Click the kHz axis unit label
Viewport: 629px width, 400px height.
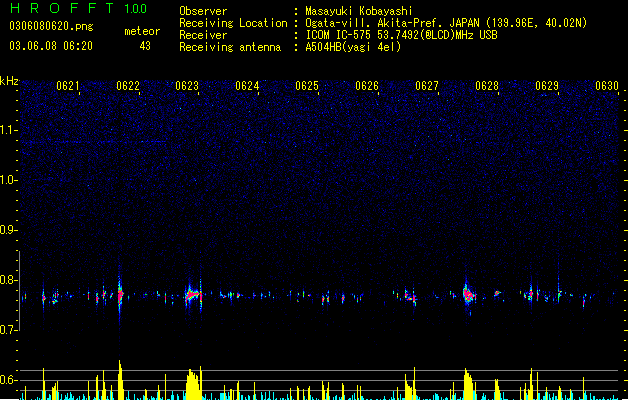(9, 81)
